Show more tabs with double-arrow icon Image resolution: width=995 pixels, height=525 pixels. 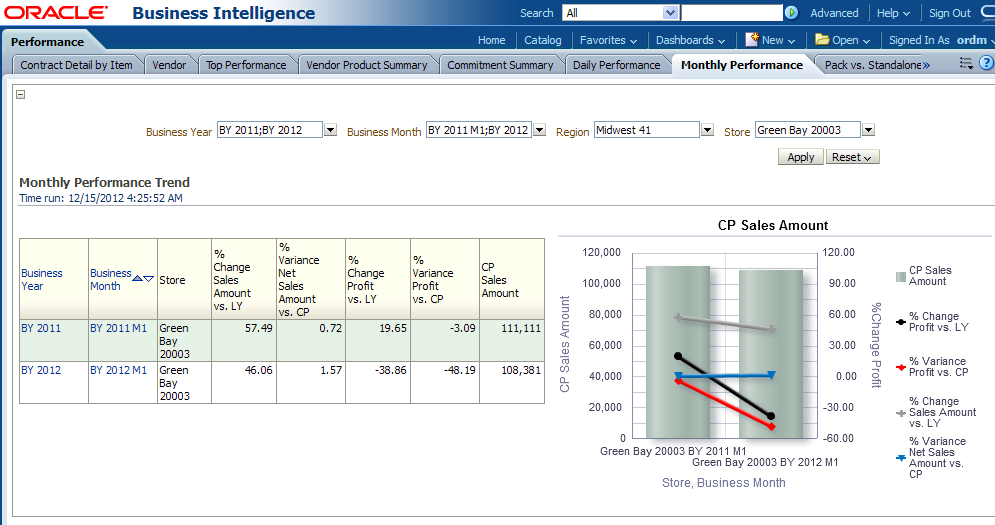[x=926, y=65]
